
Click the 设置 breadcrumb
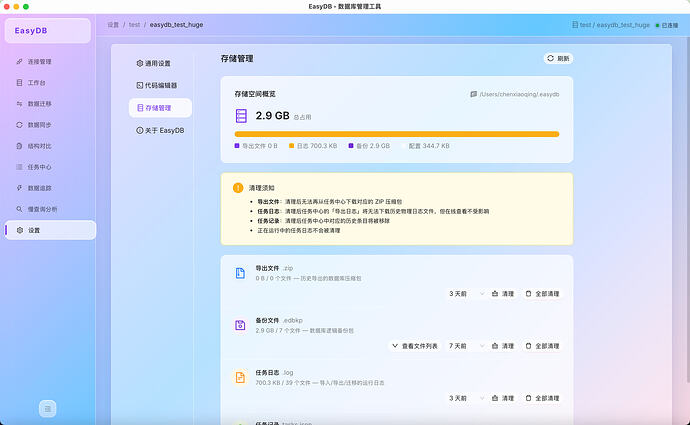(113, 25)
